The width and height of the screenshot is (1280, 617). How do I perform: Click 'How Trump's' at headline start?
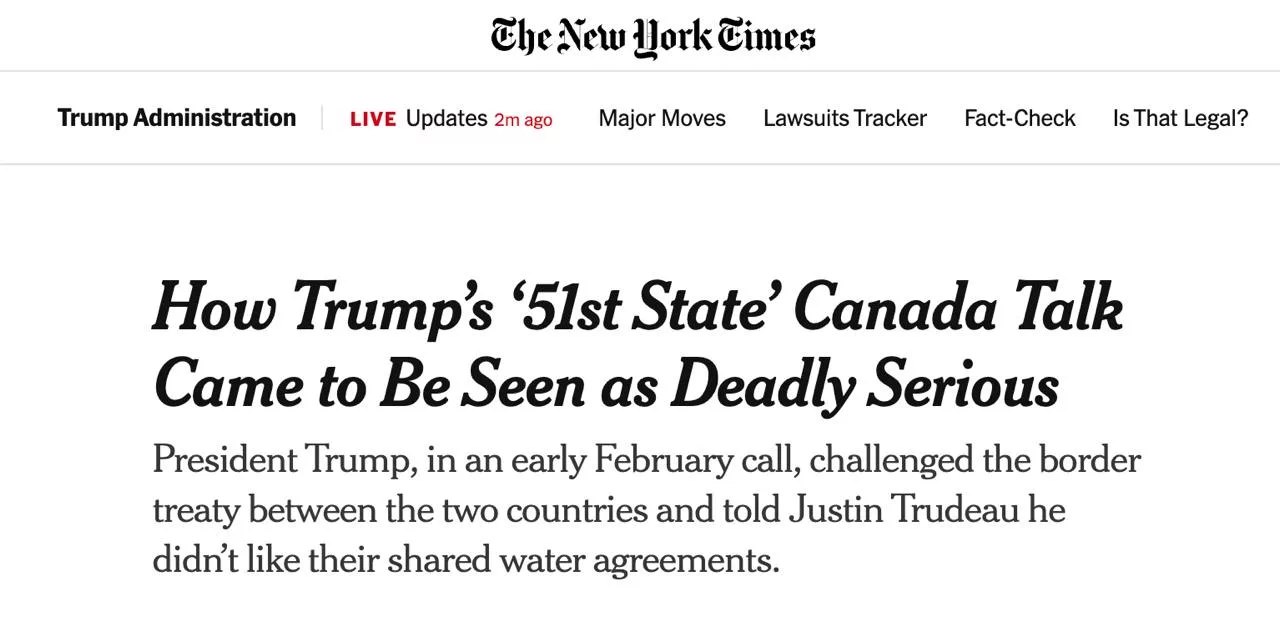322,308
